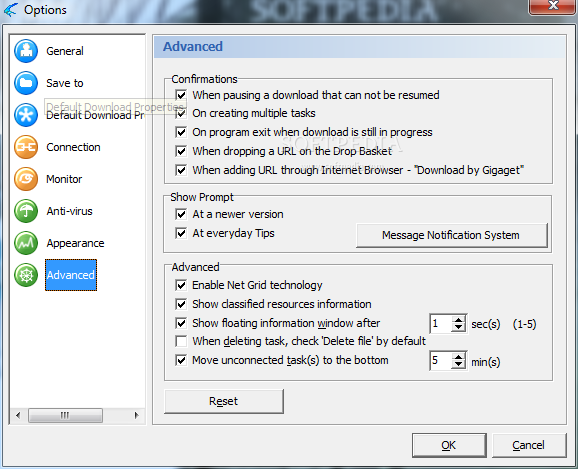Disable prompt 'At a newer version'
This screenshot has height=469, width=578.
(x=181, y=214)
